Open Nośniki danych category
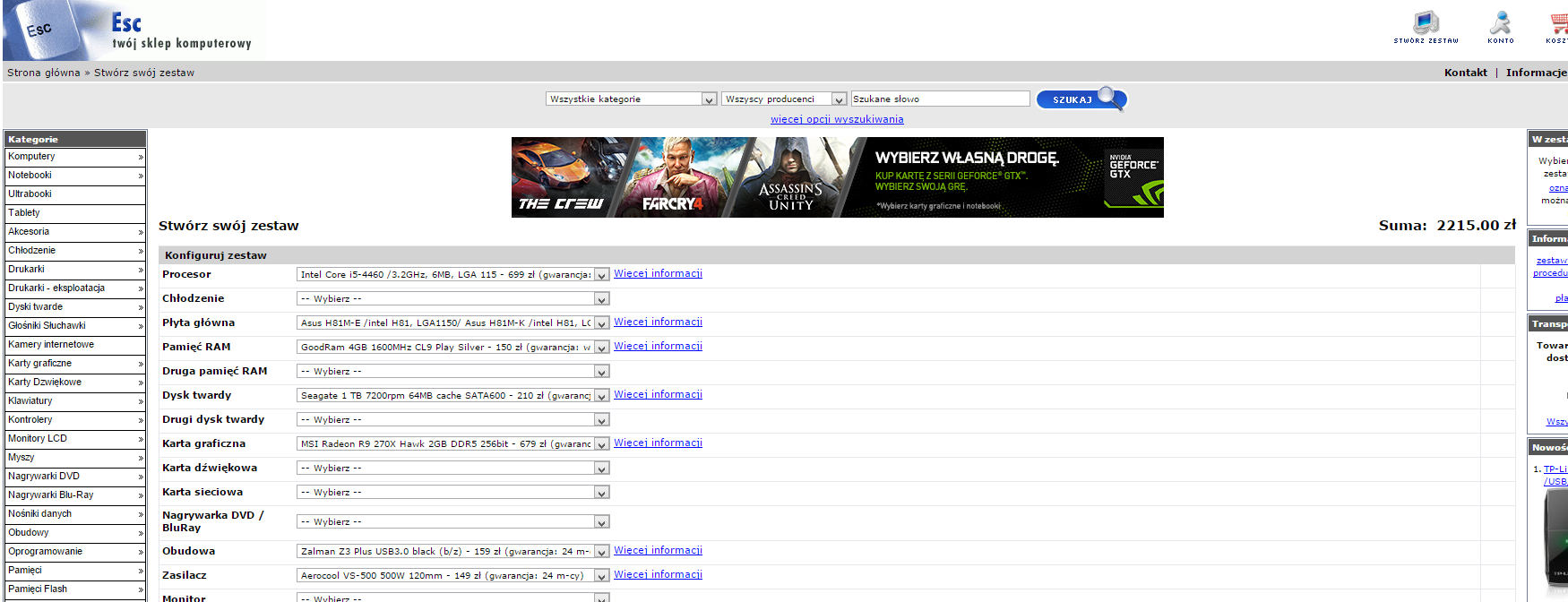The image size is (1568, 602). click(75, 514)
